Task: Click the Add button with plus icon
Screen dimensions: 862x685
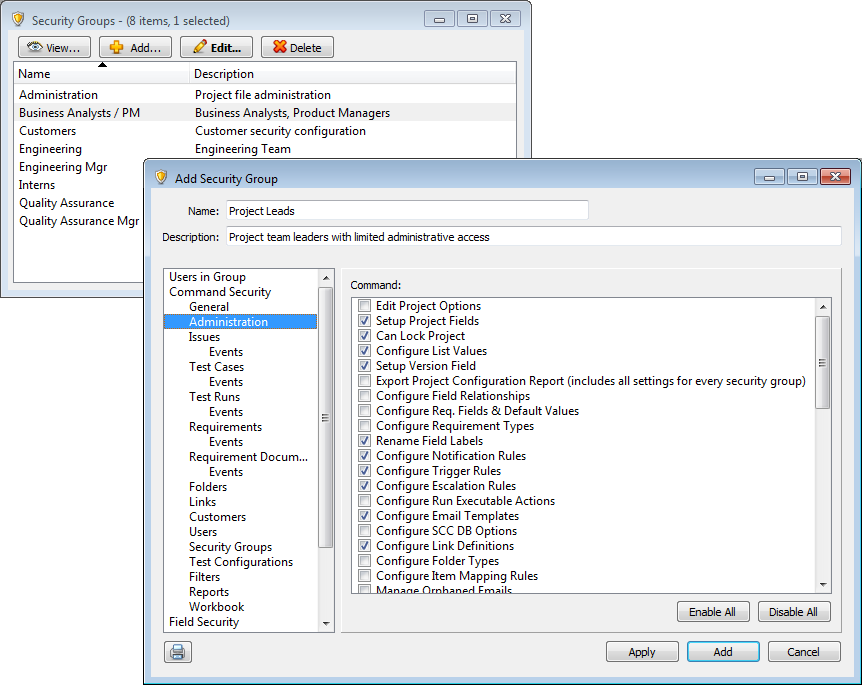Action: [135, 47]
